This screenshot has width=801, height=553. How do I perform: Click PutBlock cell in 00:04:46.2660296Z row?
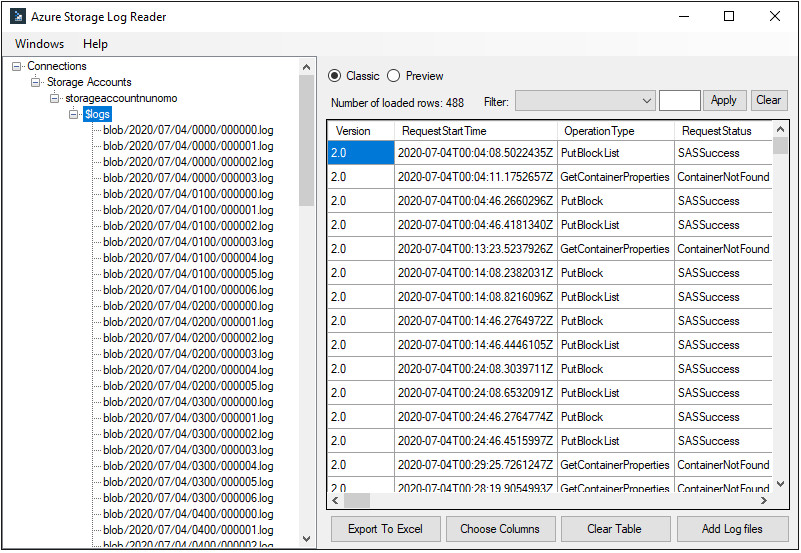[x=616, y=201]
